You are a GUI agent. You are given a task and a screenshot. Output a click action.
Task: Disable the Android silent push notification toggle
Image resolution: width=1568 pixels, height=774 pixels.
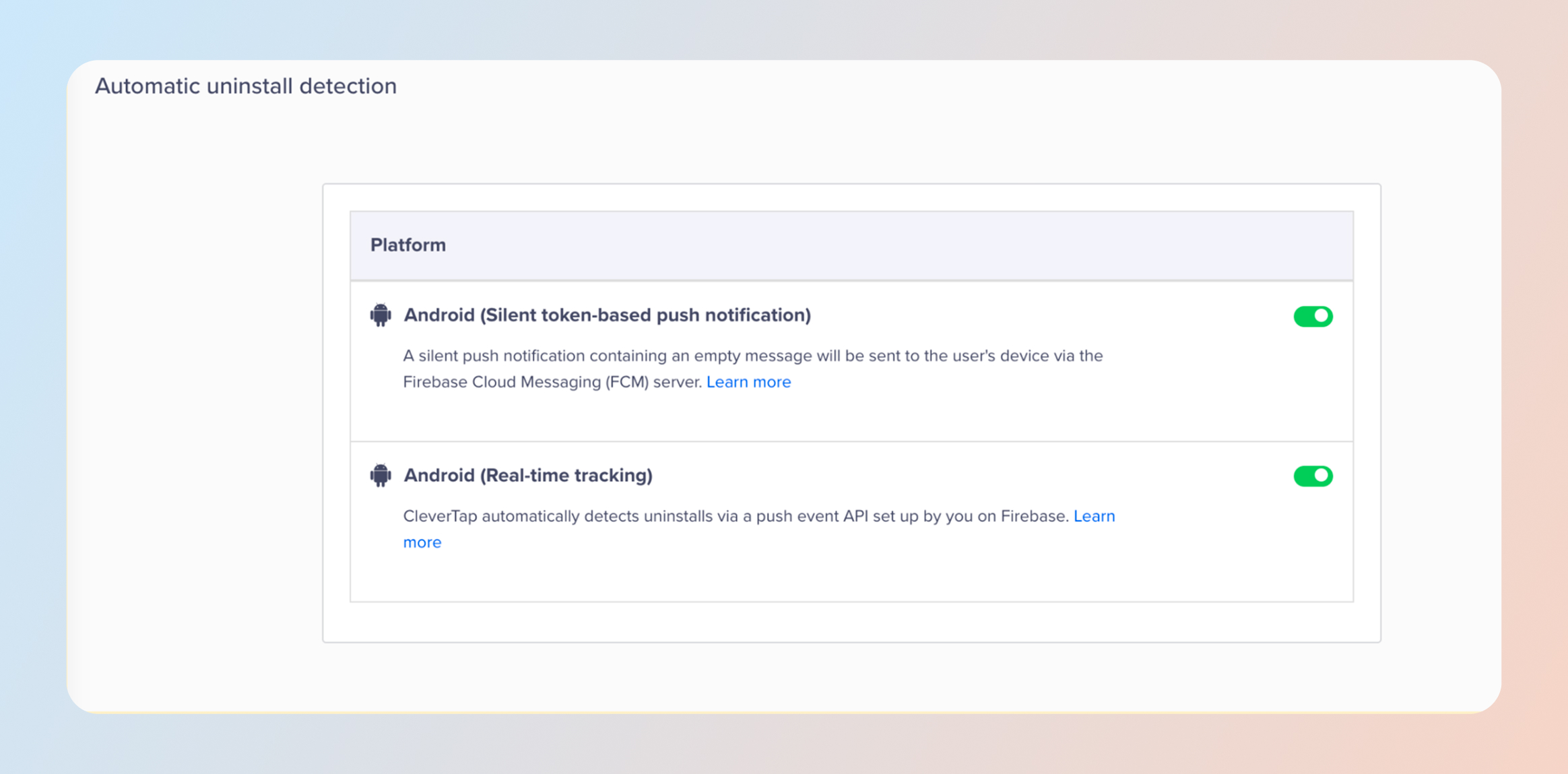1313,316
